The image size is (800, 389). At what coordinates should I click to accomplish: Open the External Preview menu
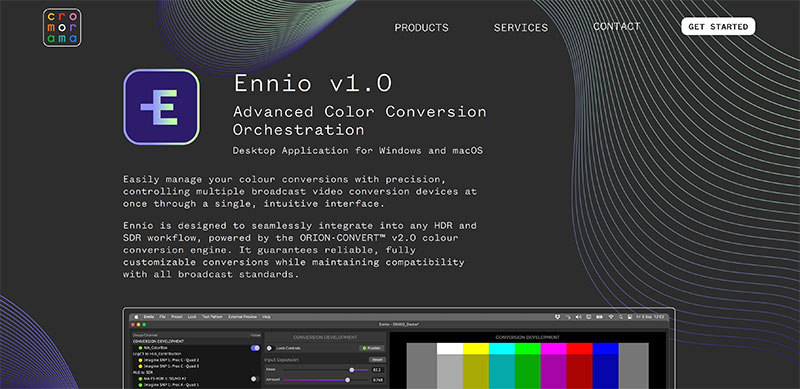[x=243, y=317]
